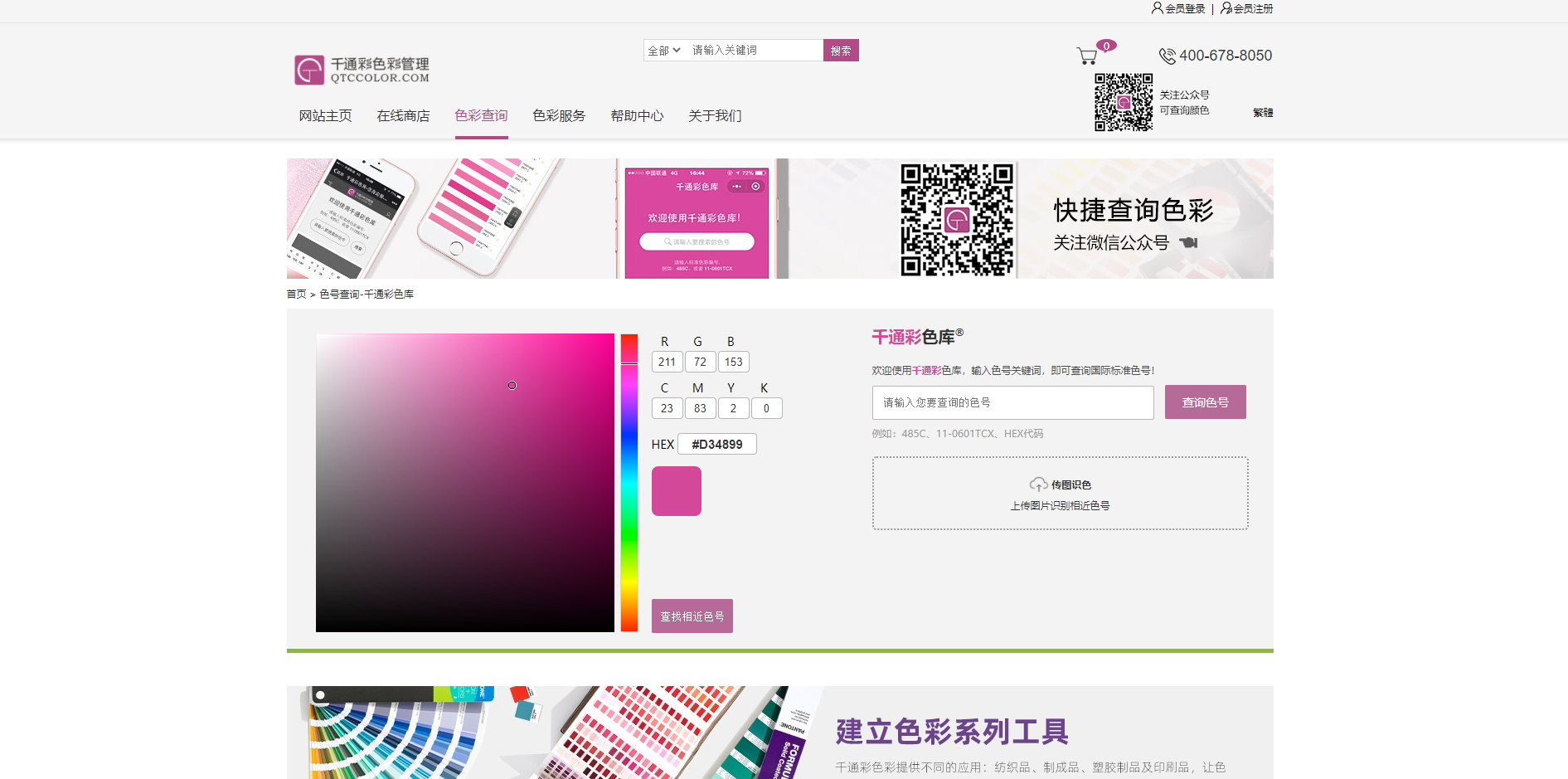
Task: Click the pink color preview swatch
Action: [677, 491]
